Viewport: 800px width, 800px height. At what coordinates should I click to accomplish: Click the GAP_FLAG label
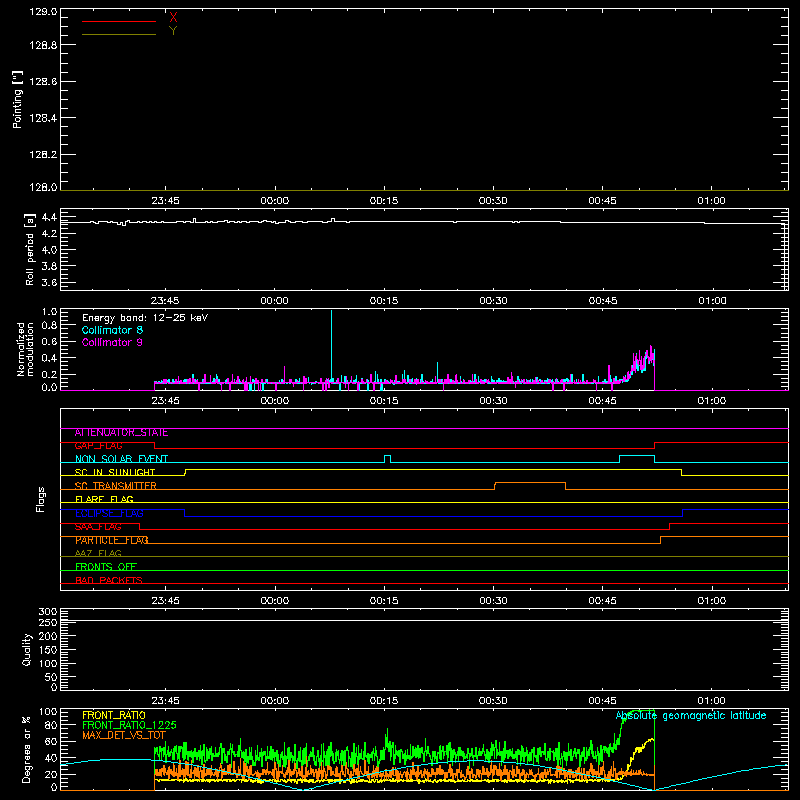coord(98,446)
